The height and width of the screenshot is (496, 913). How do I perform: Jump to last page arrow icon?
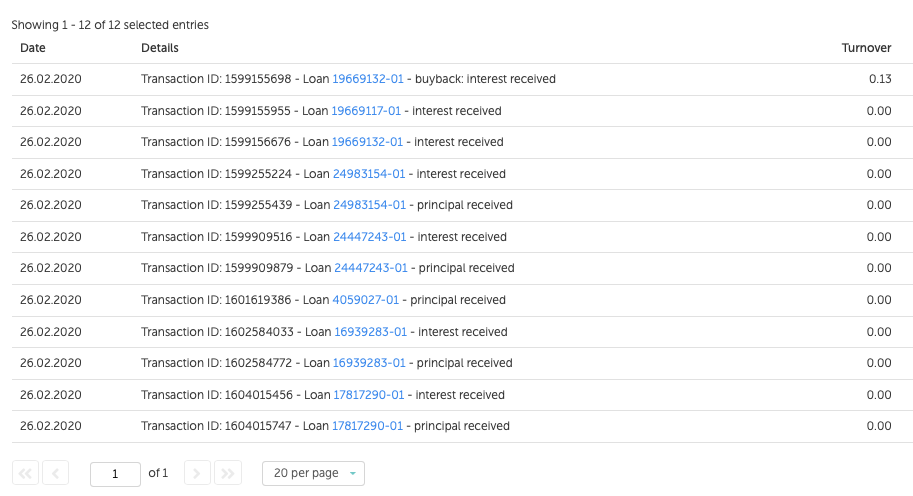[228, 473]
